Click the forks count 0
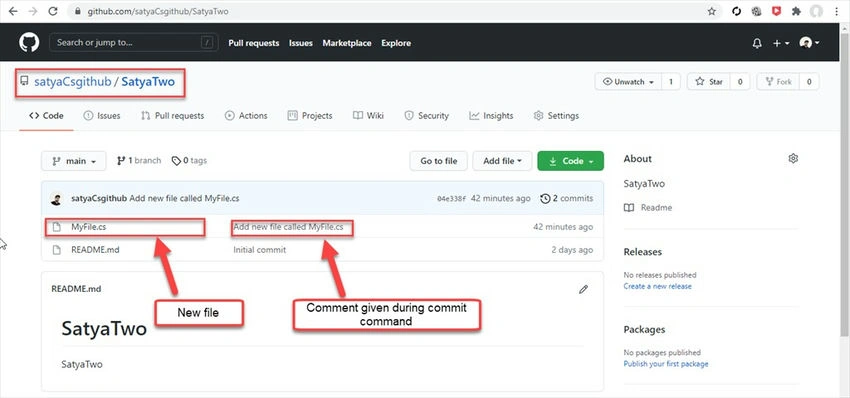The height and width of the screenshot is (398, 850). tap(809, 82)
